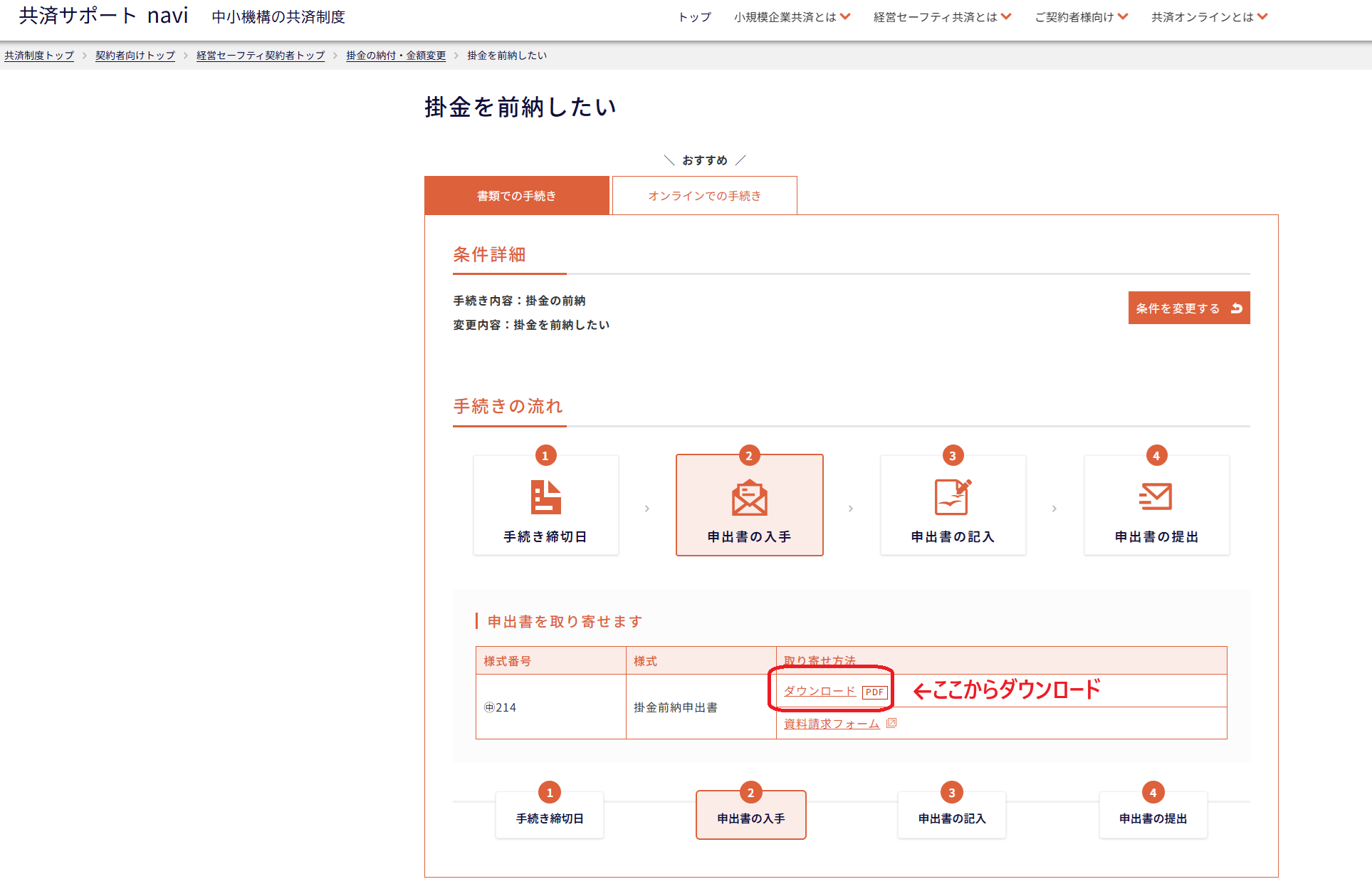This screenshot has width=1372, height=884.
Task: Switch to the オンラインでの手続き tab
Action: [x=704, y=196]
